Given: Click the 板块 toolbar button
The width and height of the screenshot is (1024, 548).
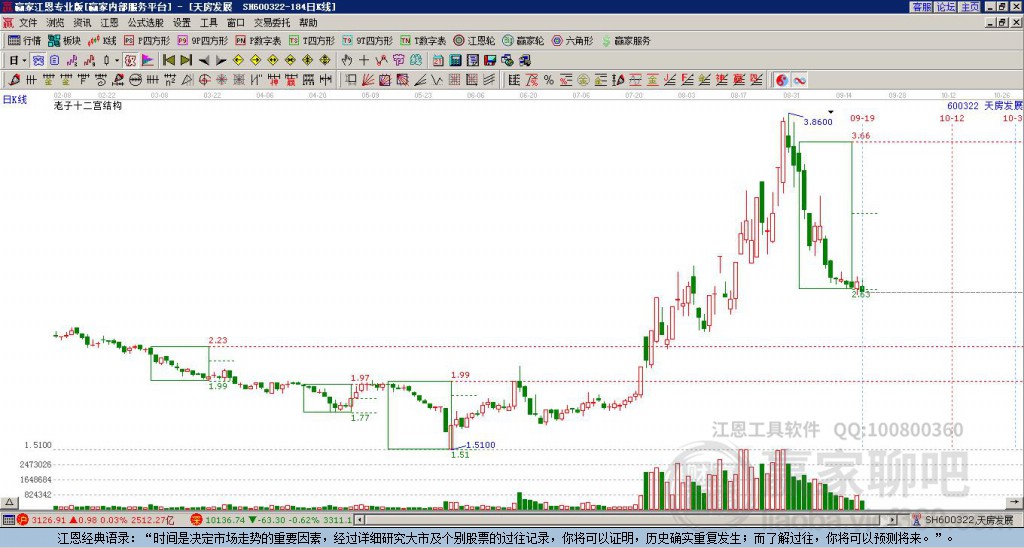Looking at the screenshot, I should point(65,40).
